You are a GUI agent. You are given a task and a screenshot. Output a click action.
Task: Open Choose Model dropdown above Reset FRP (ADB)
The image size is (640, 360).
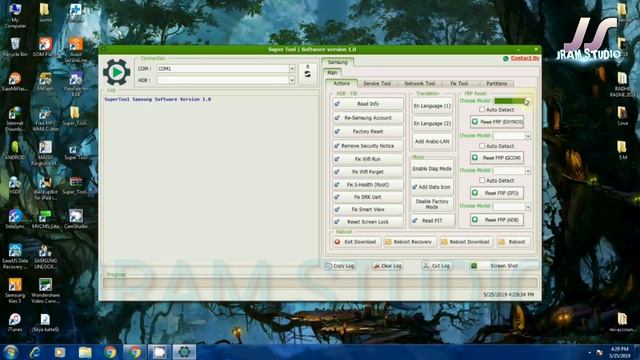(528, 207)
